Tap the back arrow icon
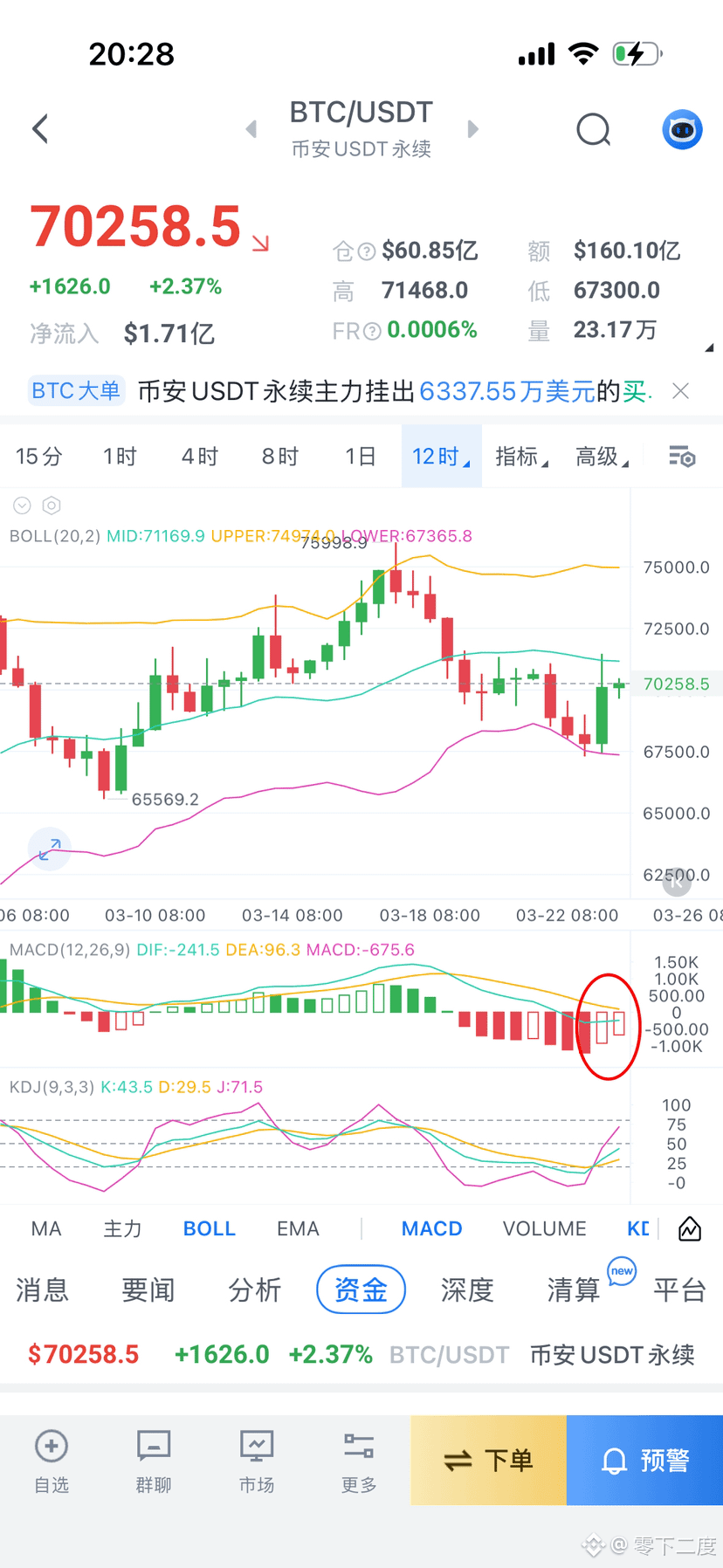The width and height of the screenshot is (723, 1568). (40, 129)
